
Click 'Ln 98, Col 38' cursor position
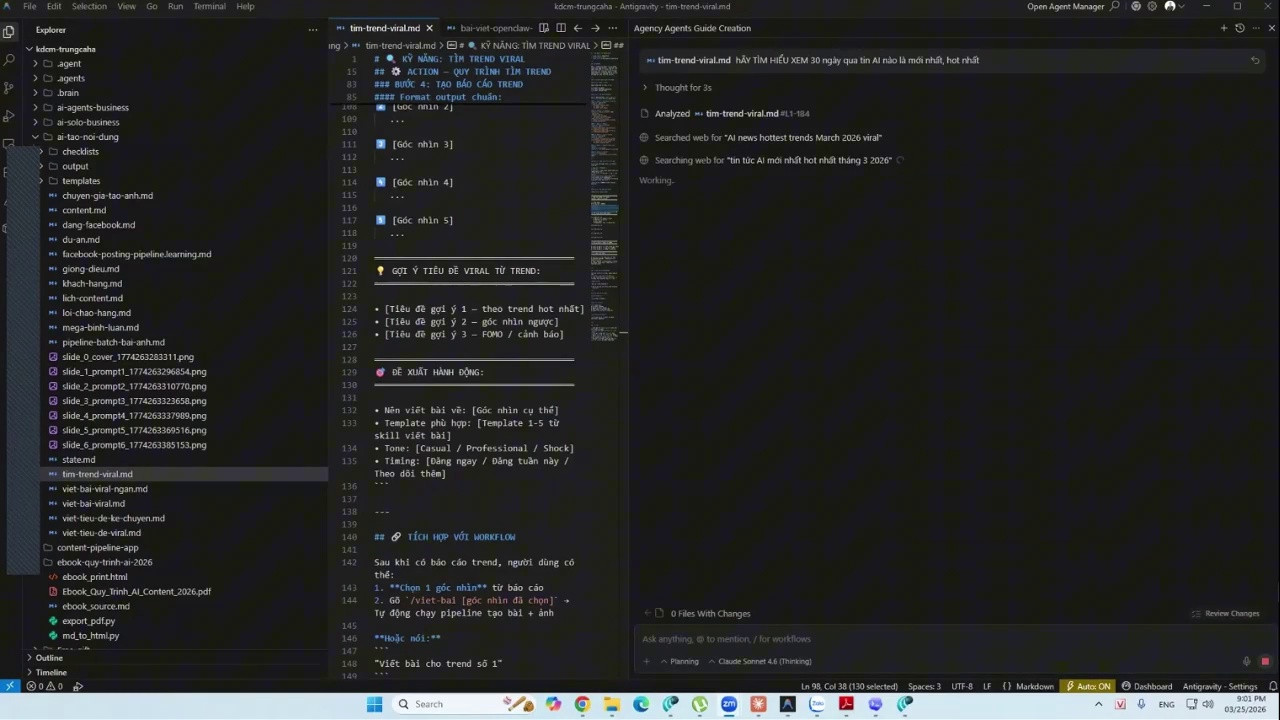850,687
